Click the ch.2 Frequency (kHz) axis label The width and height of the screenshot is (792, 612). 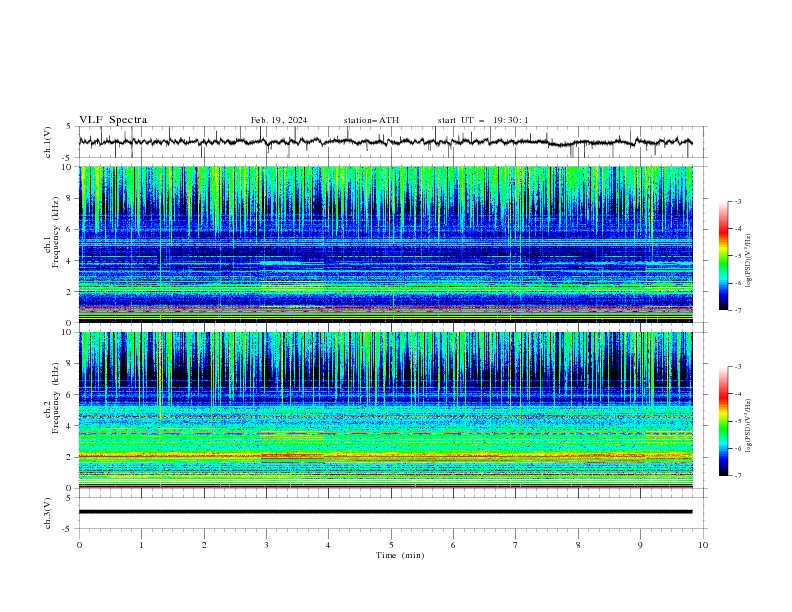click(x=53, y=398)
